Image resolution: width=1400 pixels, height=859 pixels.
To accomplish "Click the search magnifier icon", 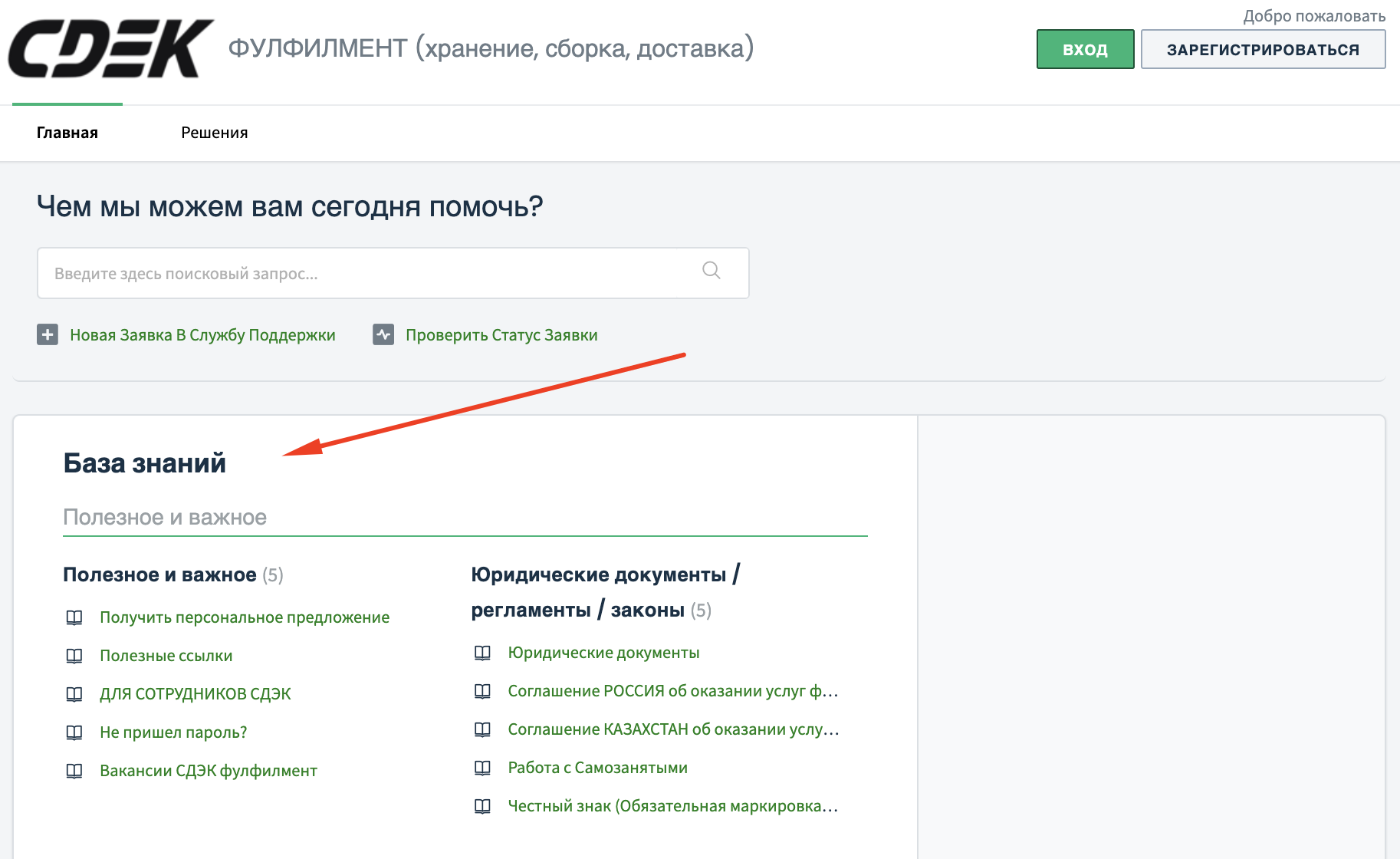I will pyautogui.click(x=712, y=271).
